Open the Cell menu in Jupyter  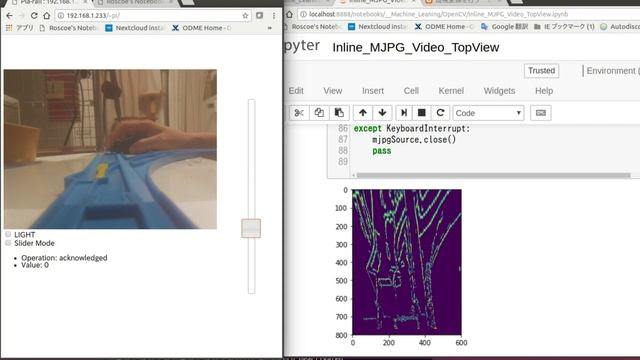click(411, 91)
